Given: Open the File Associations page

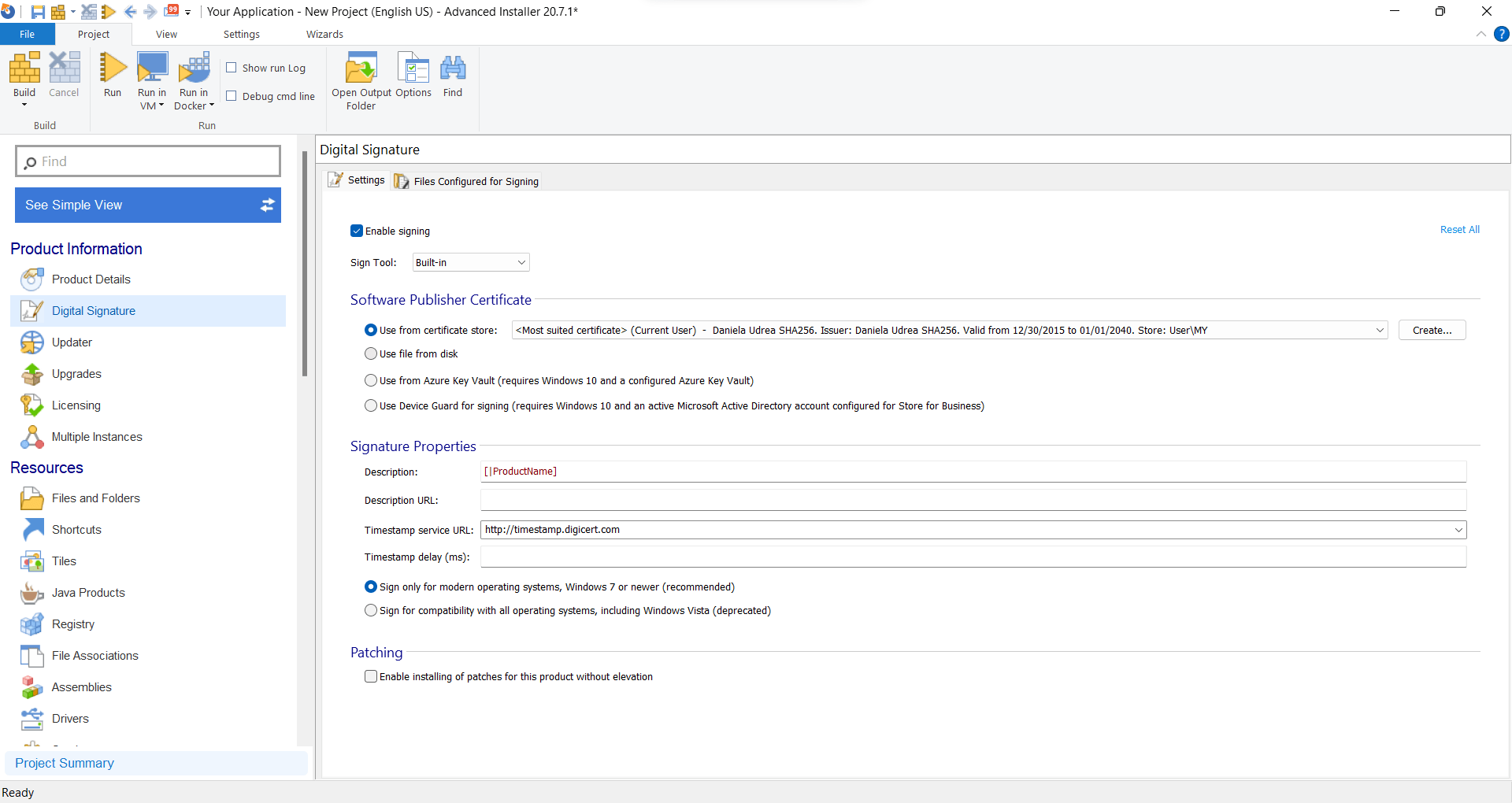Looking at the screenshot, I should click(x=95, y=656).
